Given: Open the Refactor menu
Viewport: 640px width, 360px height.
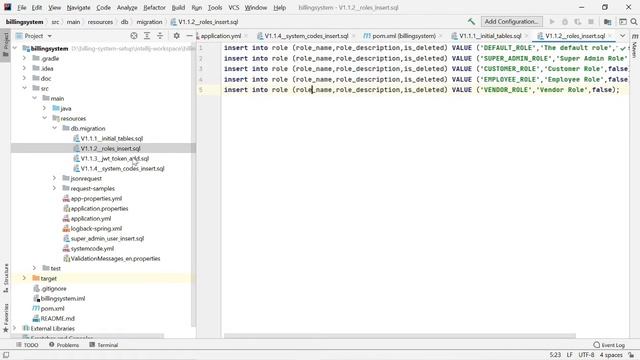Looking at the screenshot, I should pyautogui.click(x=154, y=8).
